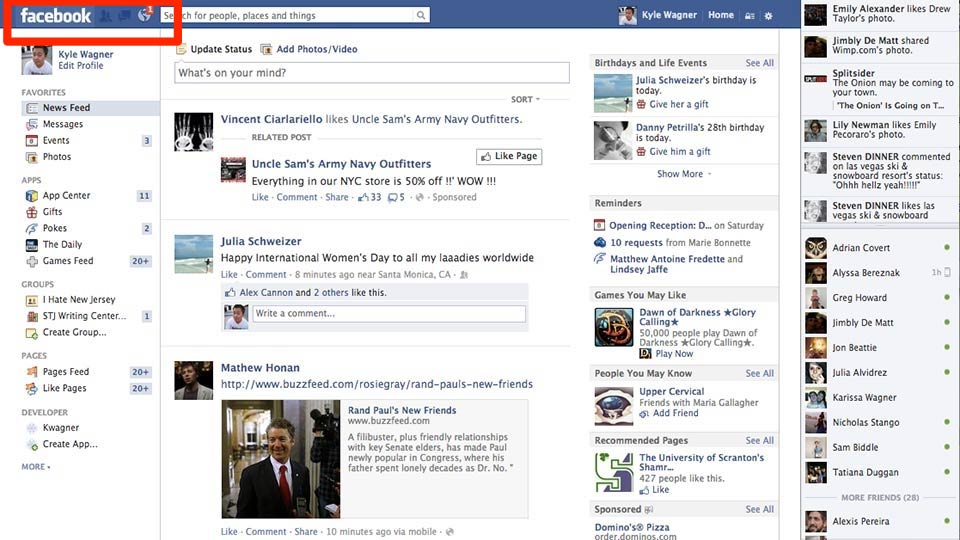This screenshot has height=540, width=960.
Task: Like Julia Schweizer's Women's Day post
Action: (x=229, y=275)
